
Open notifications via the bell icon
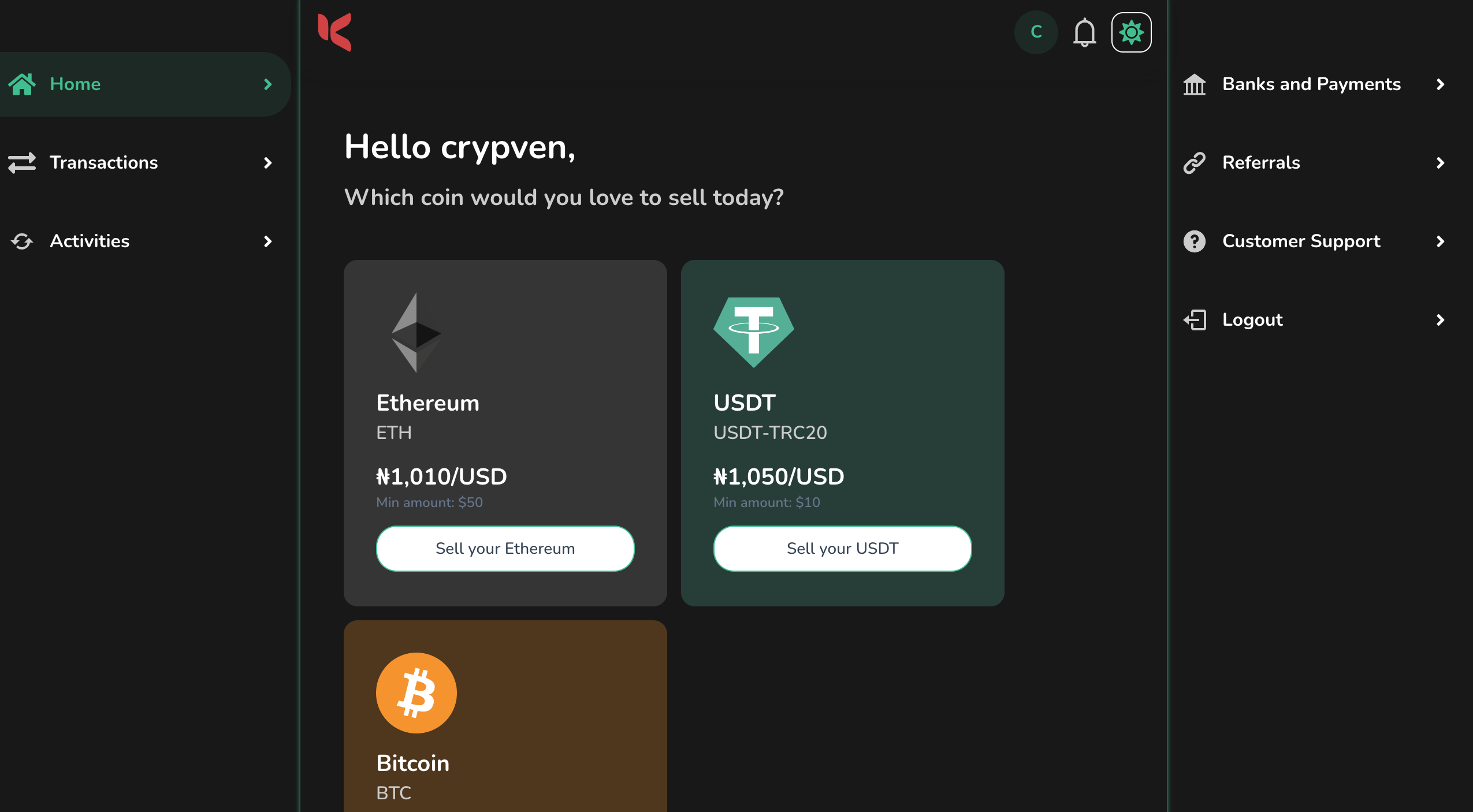1084,32
